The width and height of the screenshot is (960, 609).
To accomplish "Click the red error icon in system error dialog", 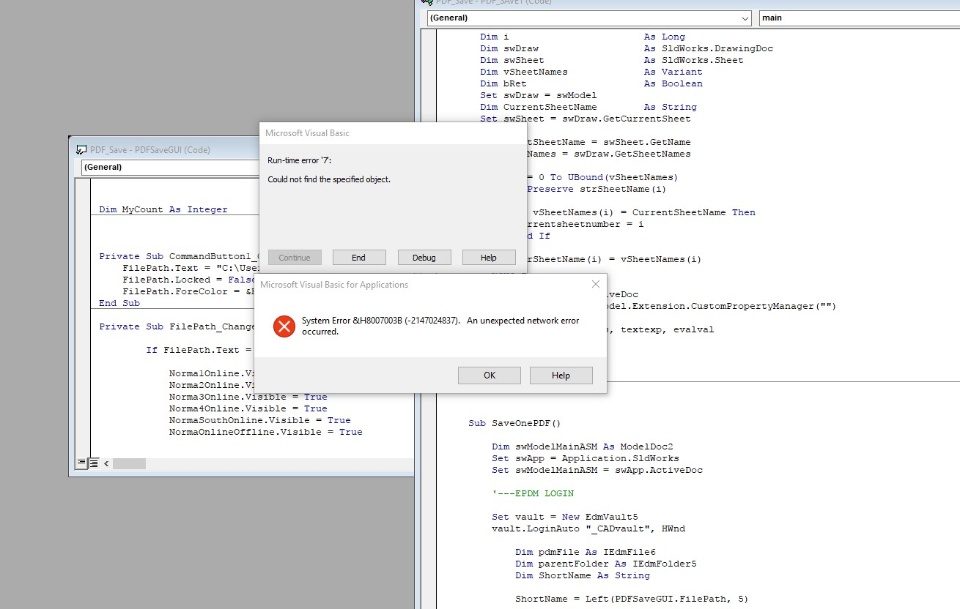I will (x=284, y=326).
